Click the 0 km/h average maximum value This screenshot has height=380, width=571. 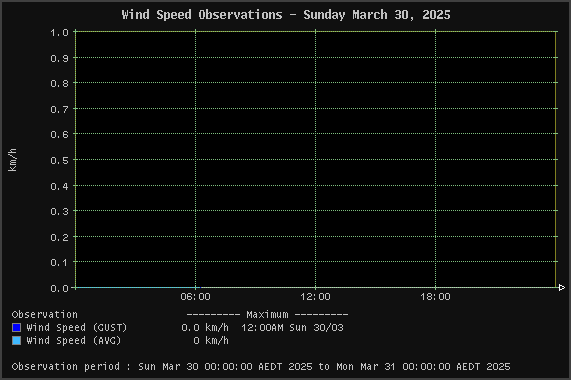click(211, 341)
